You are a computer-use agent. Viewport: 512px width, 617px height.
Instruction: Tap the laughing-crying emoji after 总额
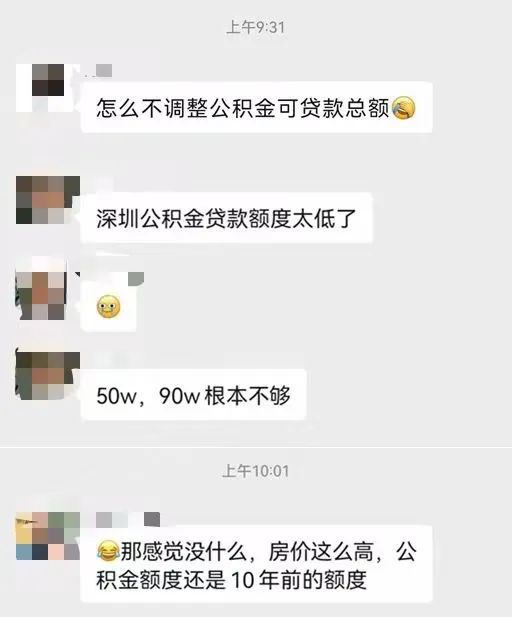click(x=403, y=107)
